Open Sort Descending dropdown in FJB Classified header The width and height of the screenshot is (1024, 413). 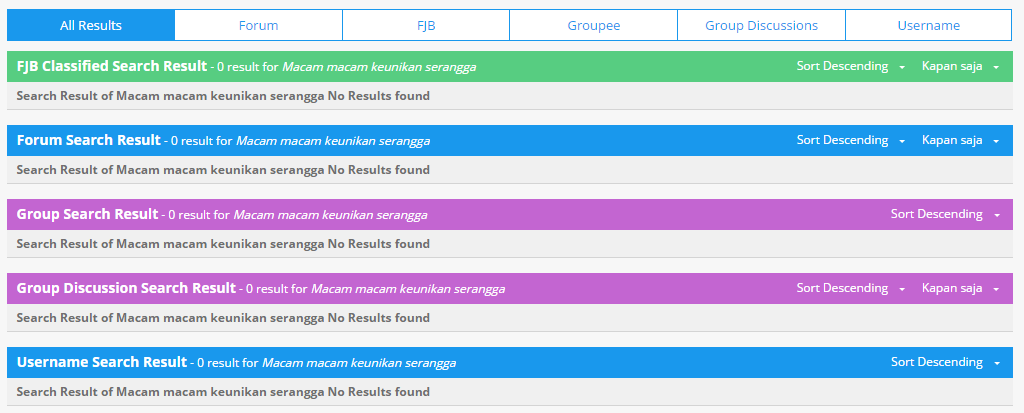click(850, 66)
